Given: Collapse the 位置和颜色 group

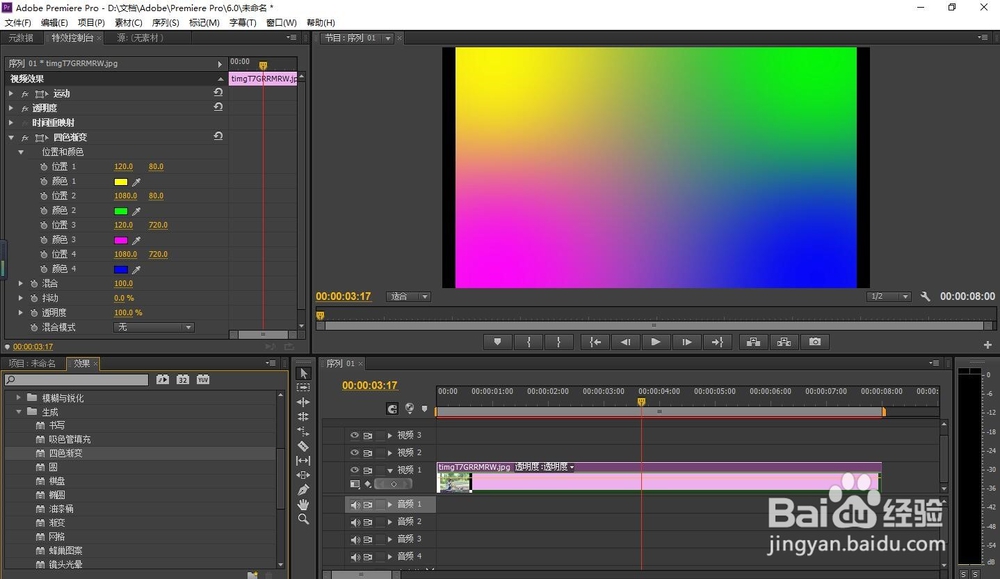Looking at the screenshot, I should pyautogui.click(x=21, y=152).
